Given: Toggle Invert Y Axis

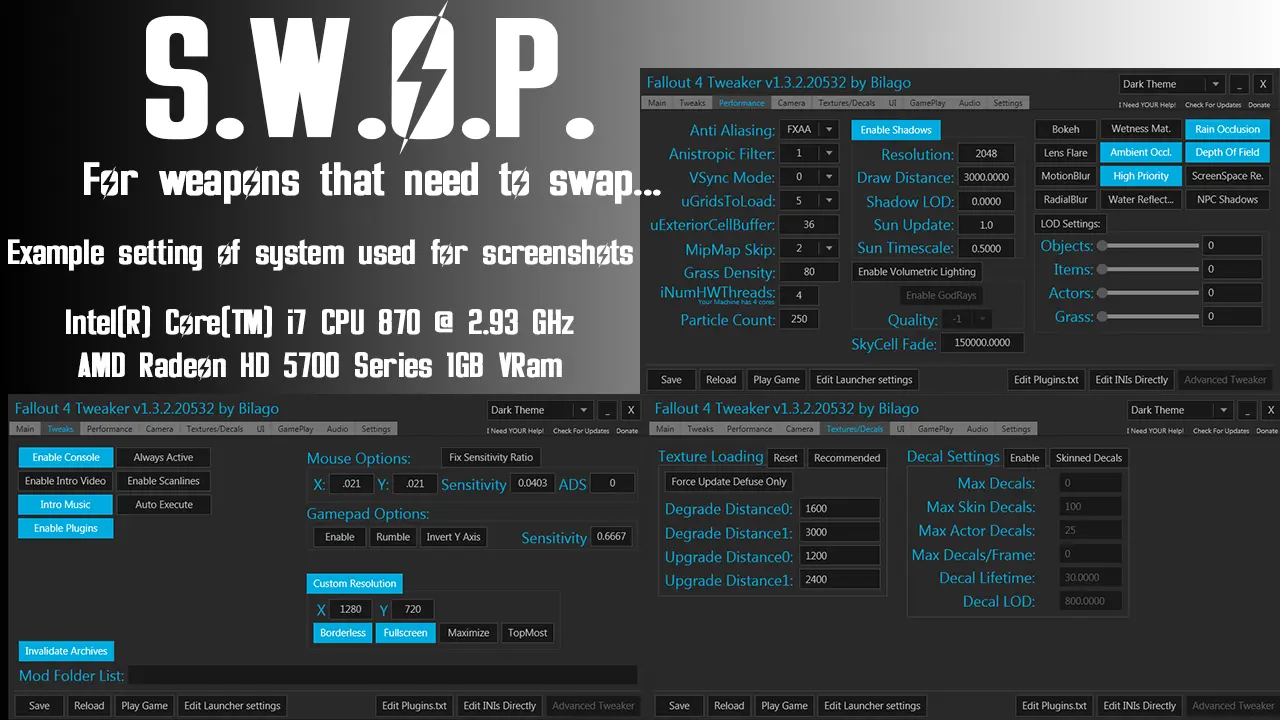Looking at the screenshot, I should pos(453,537).
